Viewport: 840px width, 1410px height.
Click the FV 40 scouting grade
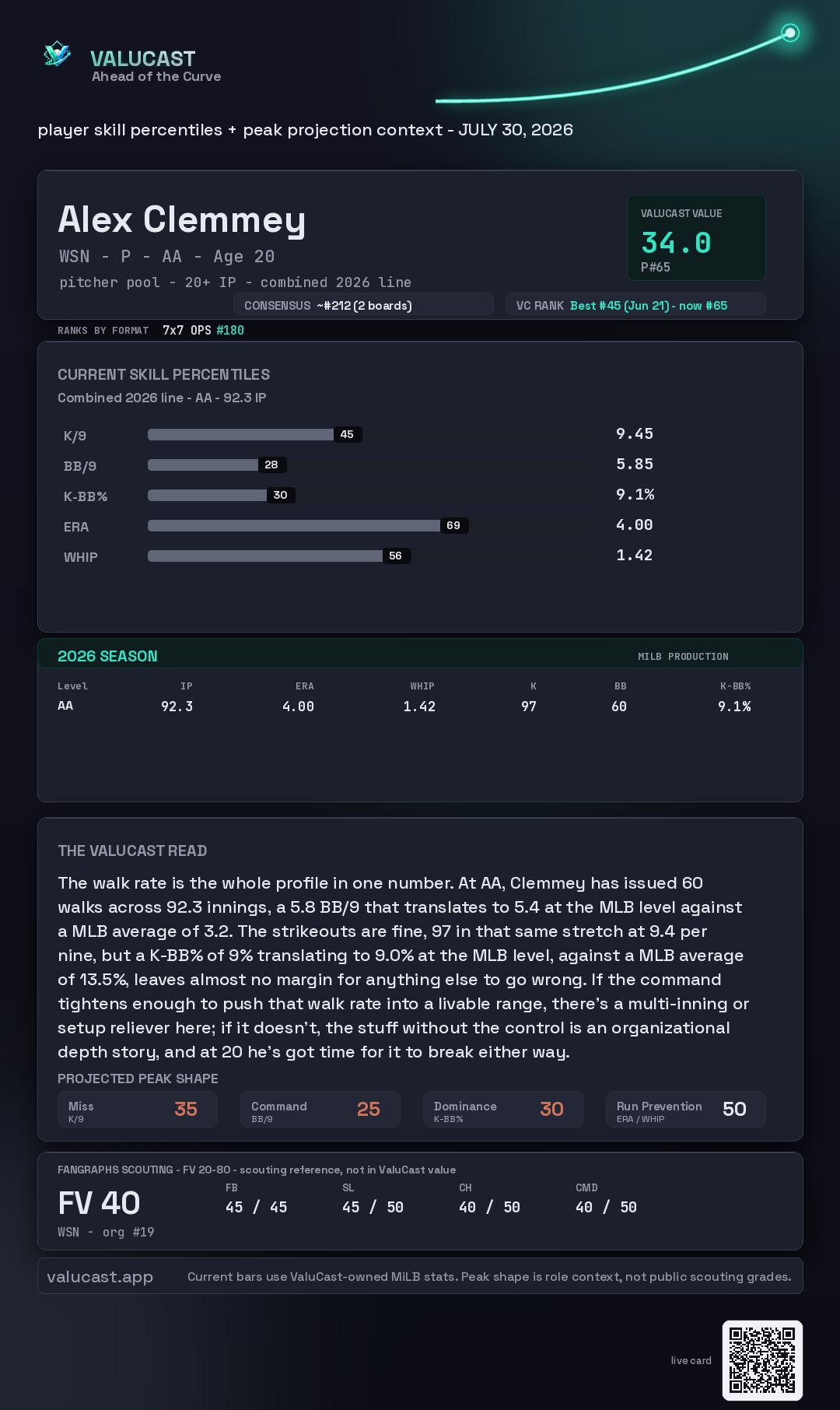[x=99, y=1203]
